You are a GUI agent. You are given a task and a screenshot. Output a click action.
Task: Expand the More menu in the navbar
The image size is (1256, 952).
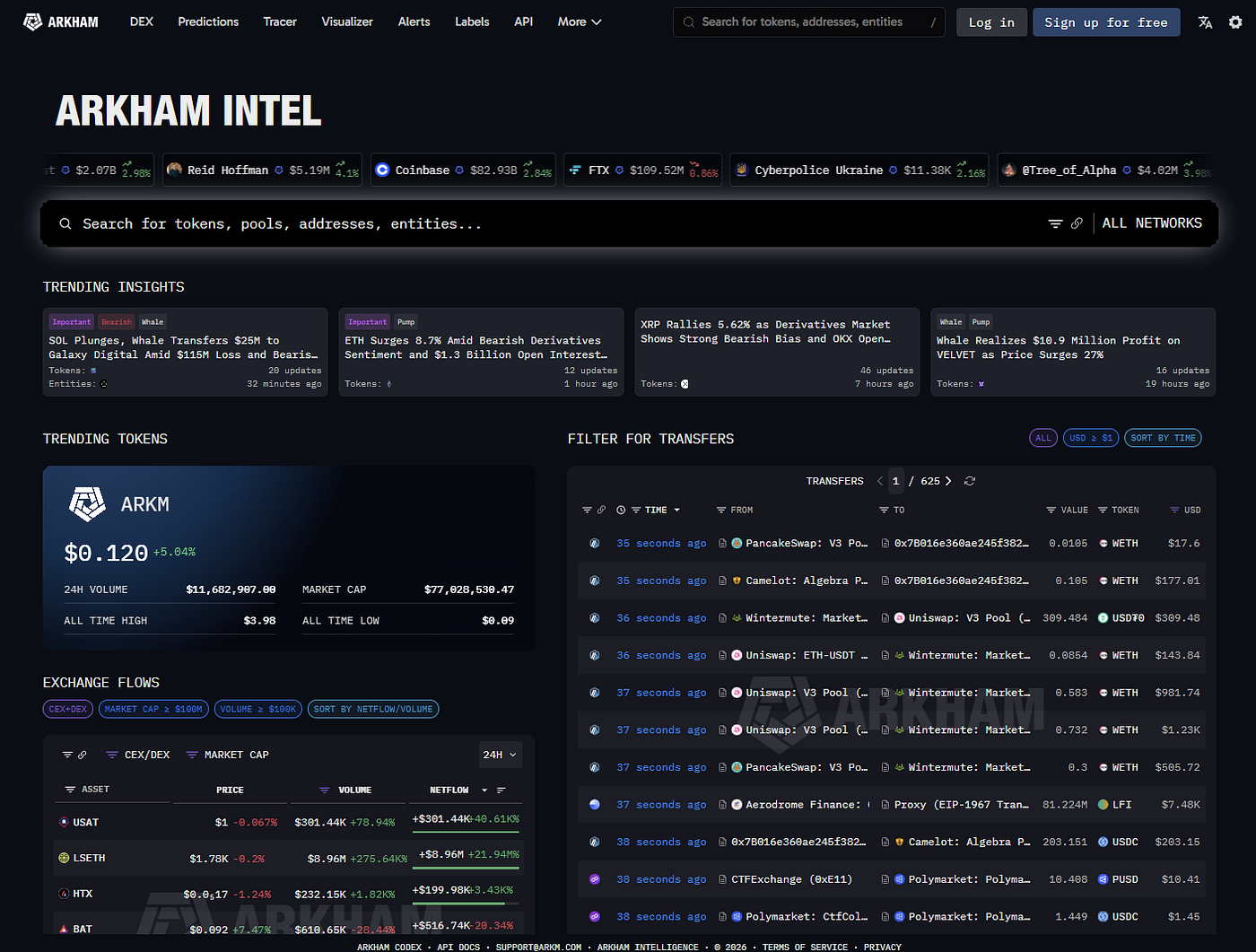(580, 22)
